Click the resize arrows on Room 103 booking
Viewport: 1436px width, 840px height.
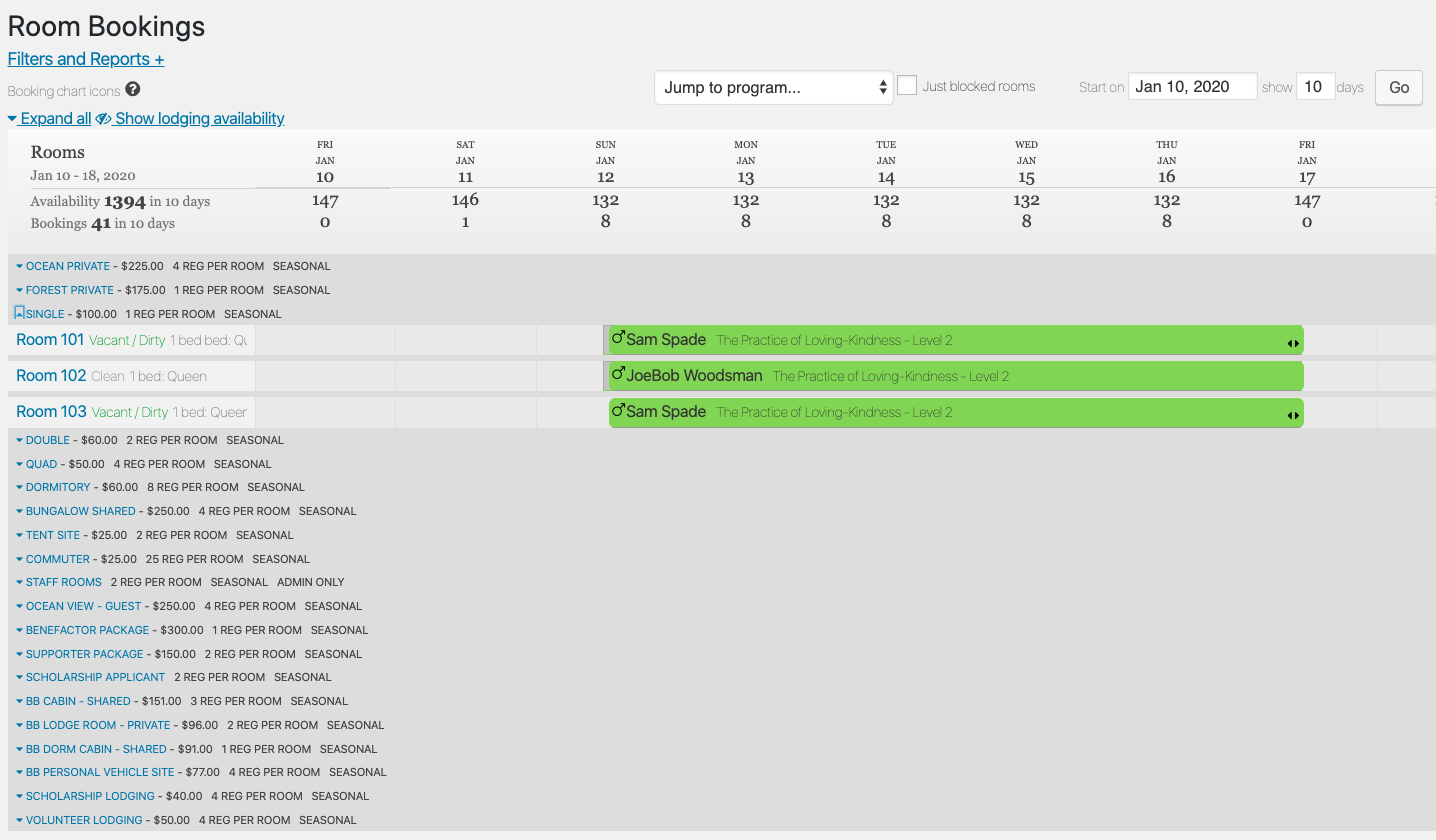[x=1293, y=415]
